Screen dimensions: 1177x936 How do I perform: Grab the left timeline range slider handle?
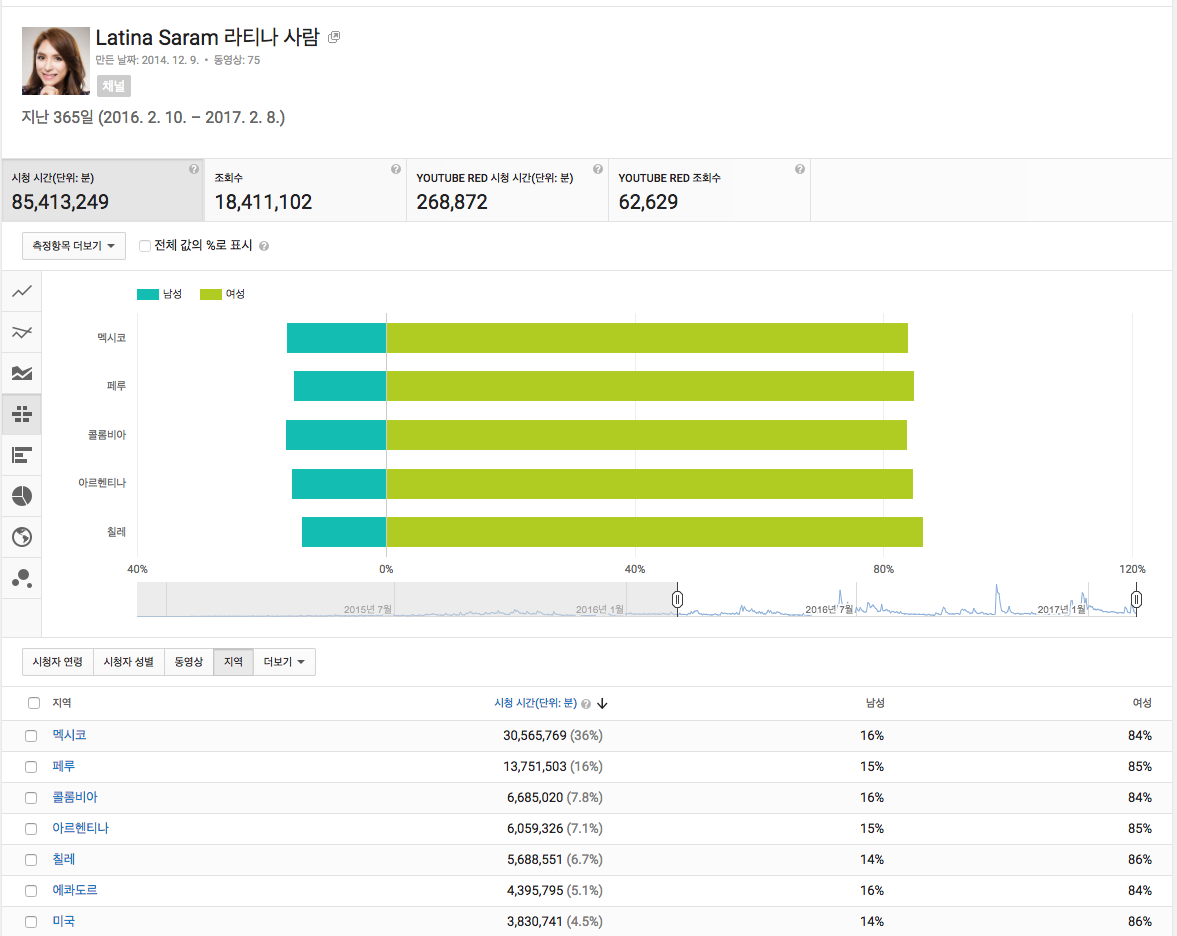tap(677, 599)
